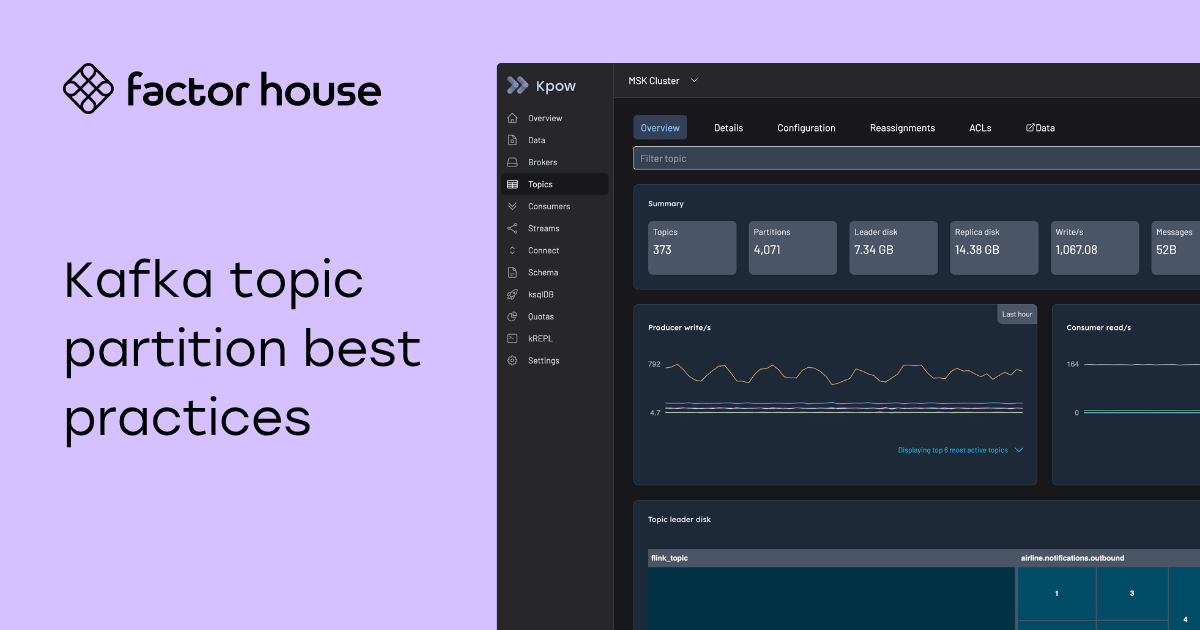
Task: Click the Consumers icon in sidebar
Action: (512, 206)
